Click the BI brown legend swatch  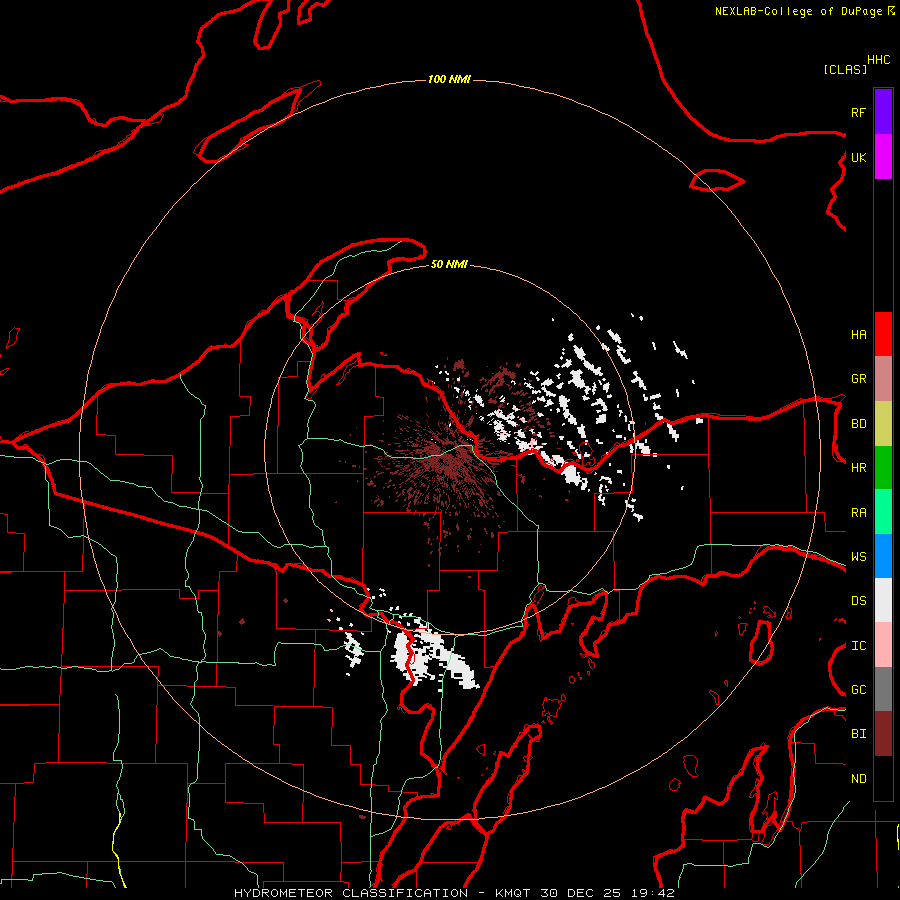(883, 734)
